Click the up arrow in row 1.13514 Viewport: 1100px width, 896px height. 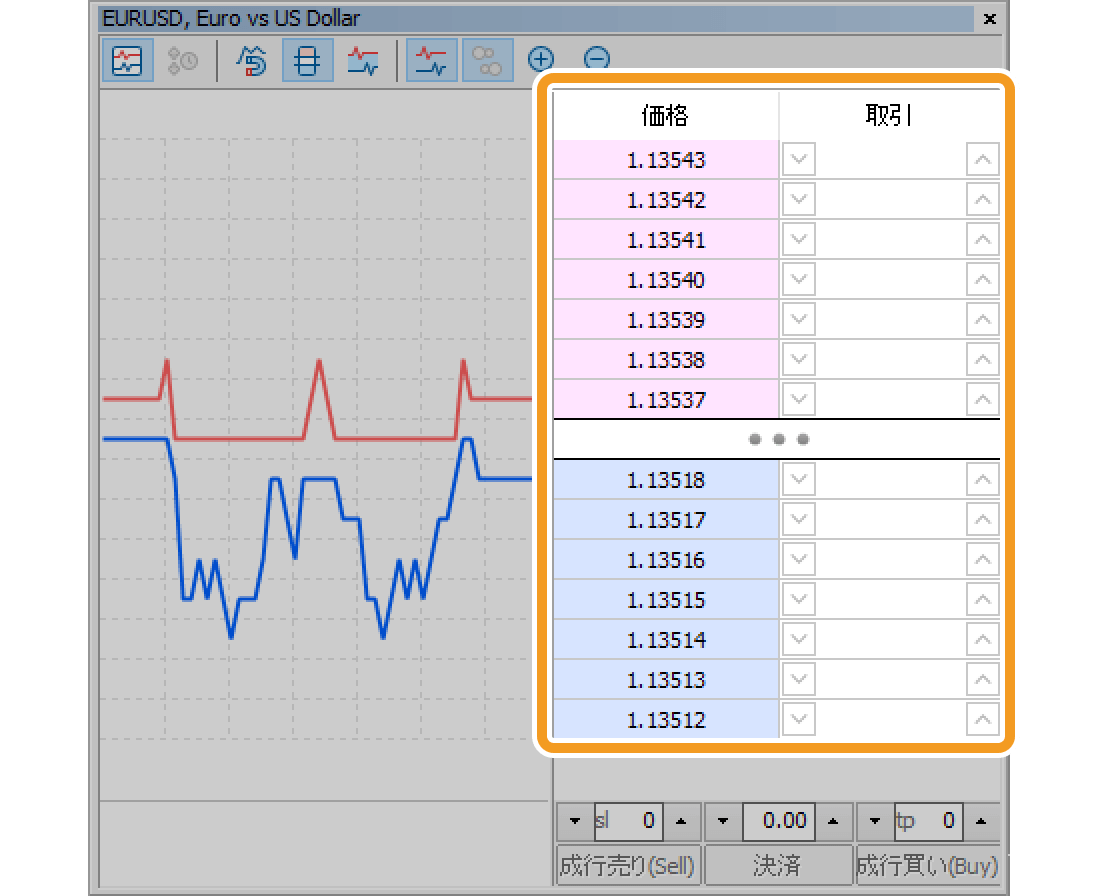(982, 639)
